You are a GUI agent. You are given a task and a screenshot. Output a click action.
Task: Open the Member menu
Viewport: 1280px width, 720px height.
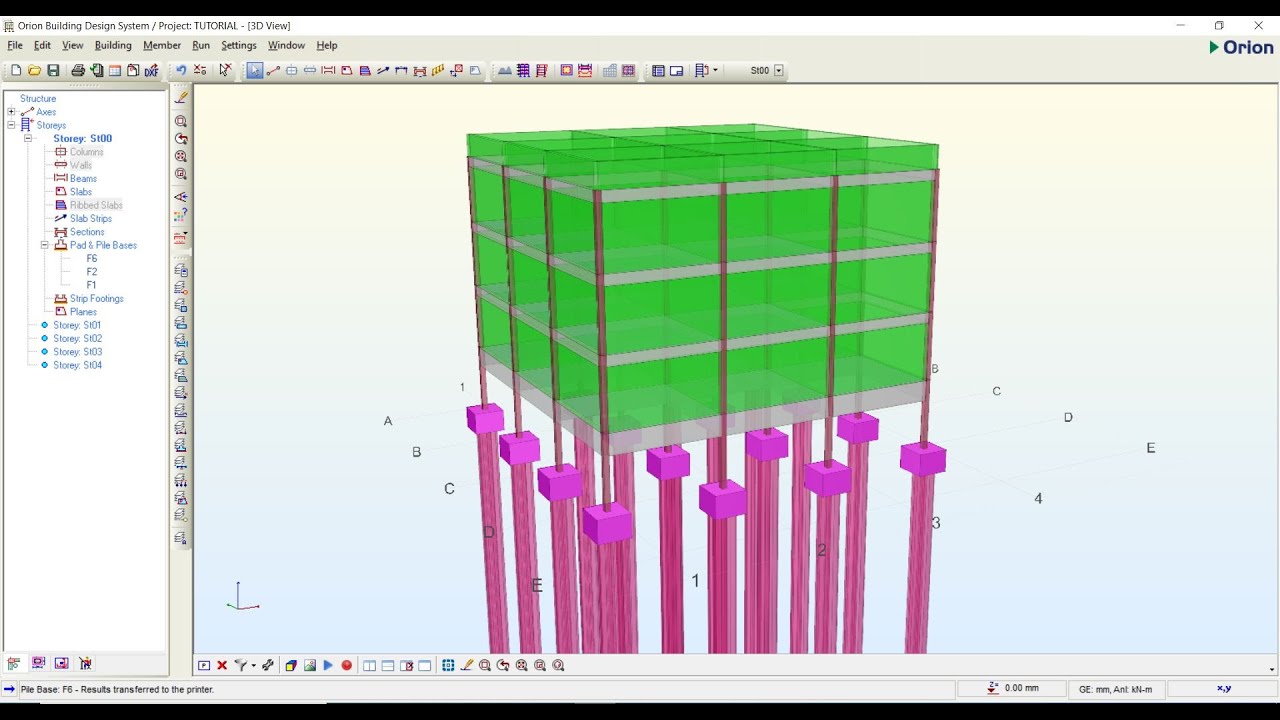click(162, 45)
